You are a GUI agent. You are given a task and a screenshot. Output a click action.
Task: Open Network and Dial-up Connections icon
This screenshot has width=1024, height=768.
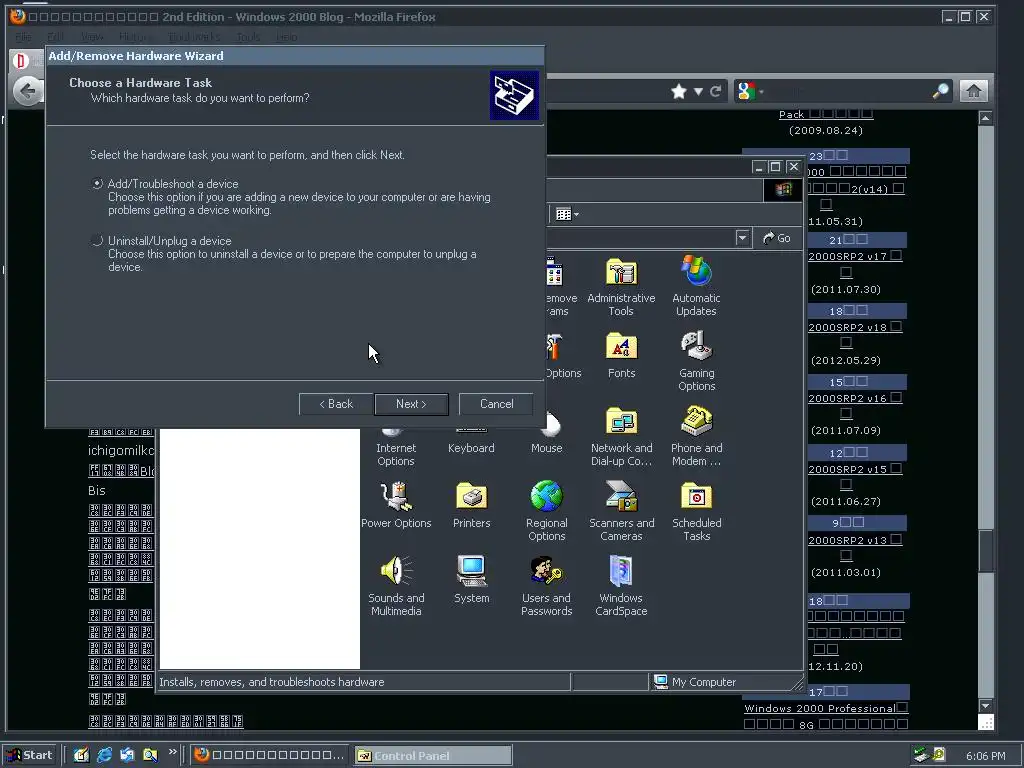[621, 437]
